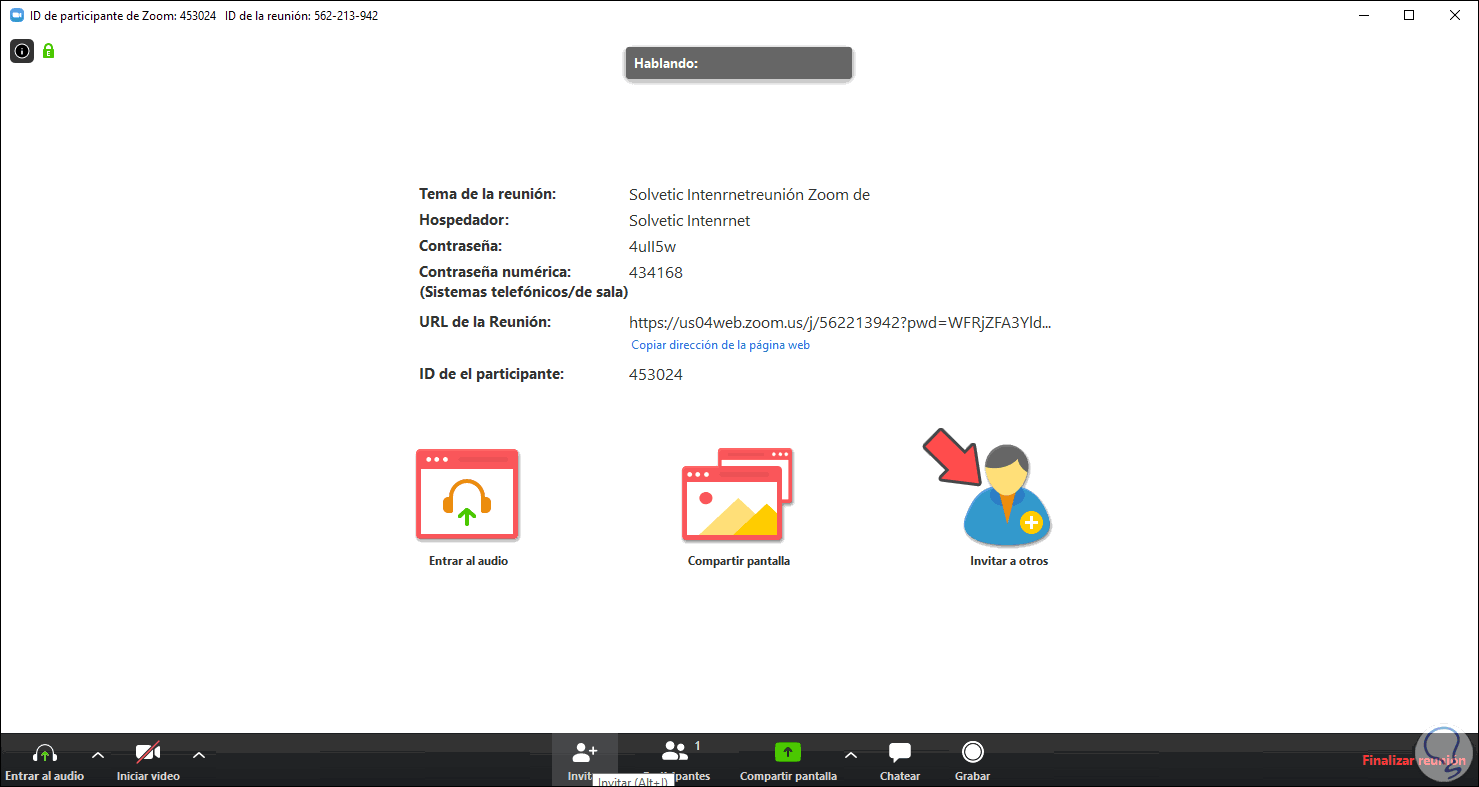Image resolution: width=1479 pixels, height=787 pixels.
Task: Join audio from the bottom toolbar
Action: [x=45, y=762]
